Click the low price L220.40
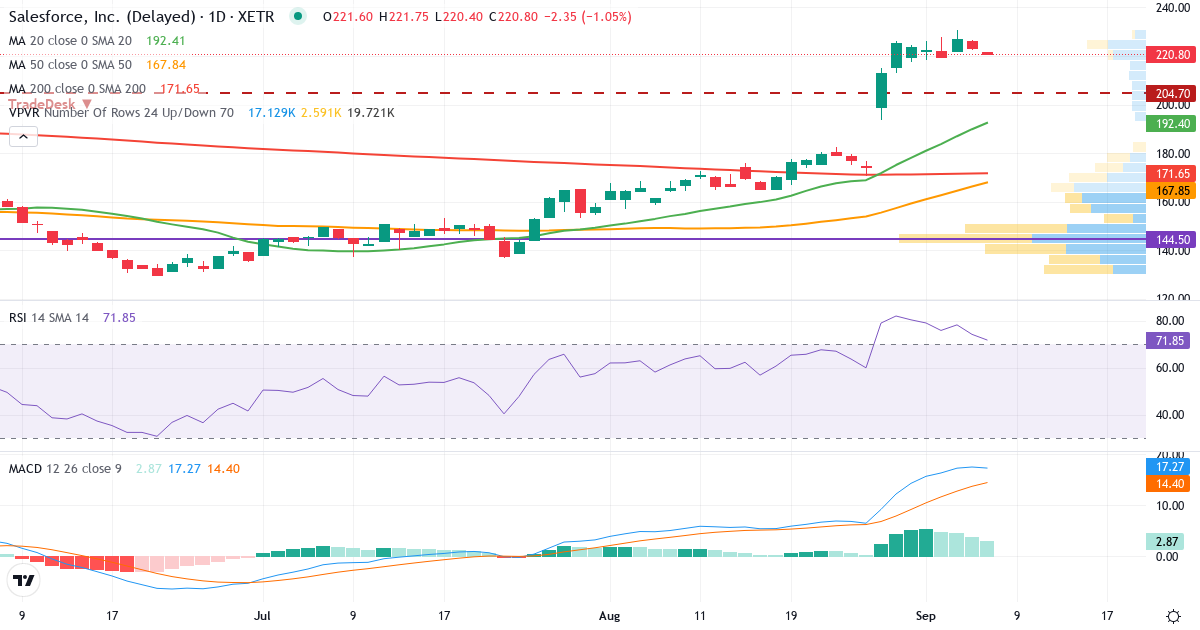Image resolution: width=1200 pixels, height=630 pixels. (461, 16)
